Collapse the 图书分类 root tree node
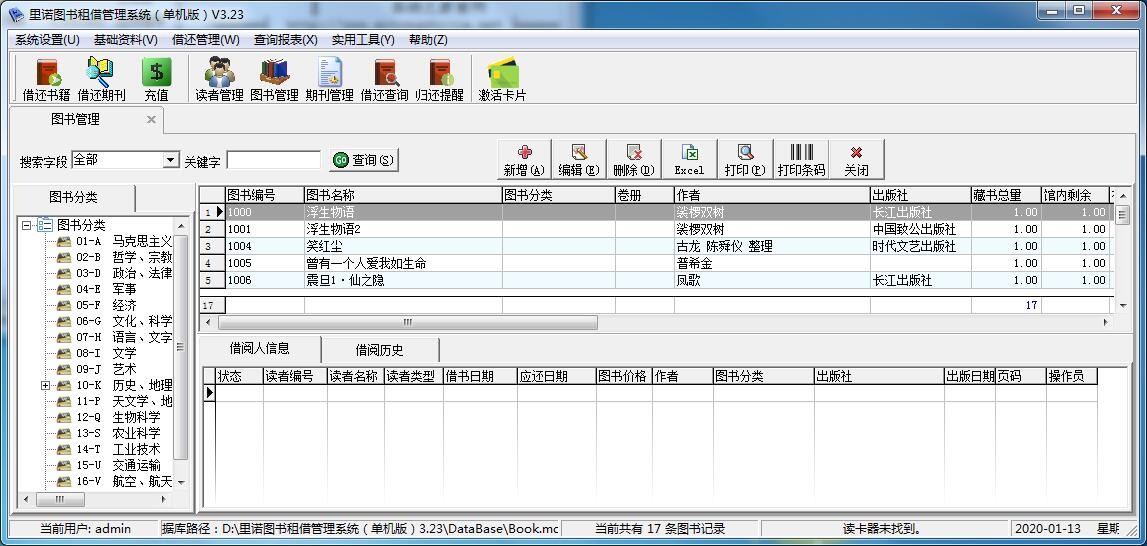This screenshot has height=546, width=1147. pyautogui.click(x=26, y=225)
